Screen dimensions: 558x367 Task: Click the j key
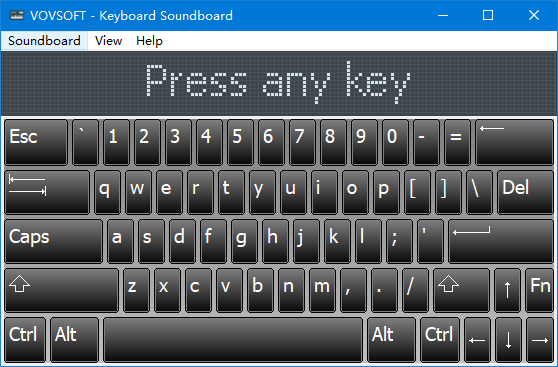(306, 241)
